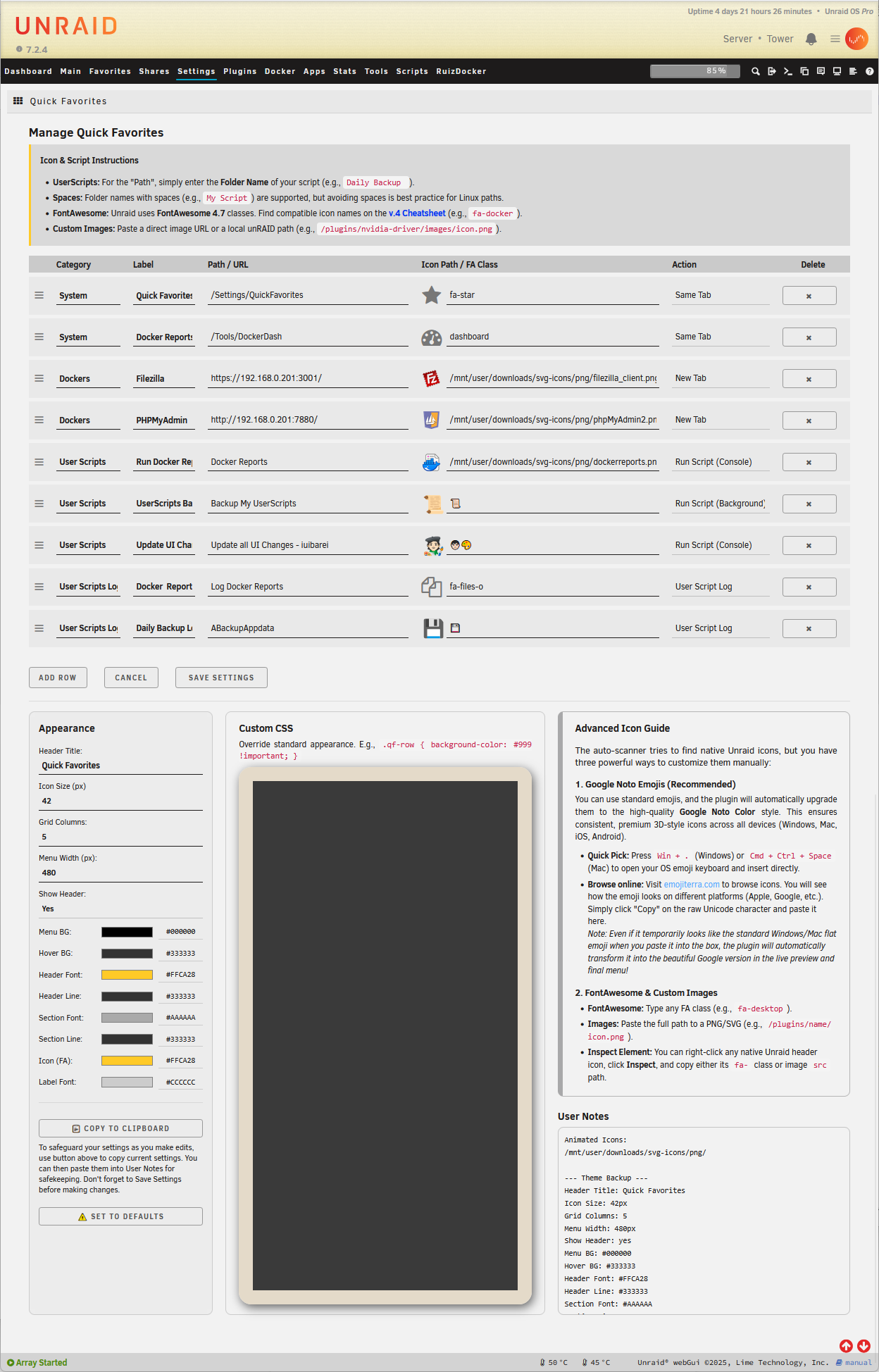The height and width of the screenshot is (1372, 879).
Task: Open Category dropdown for PHPMyAdmin row
Action: pos(88,420)
